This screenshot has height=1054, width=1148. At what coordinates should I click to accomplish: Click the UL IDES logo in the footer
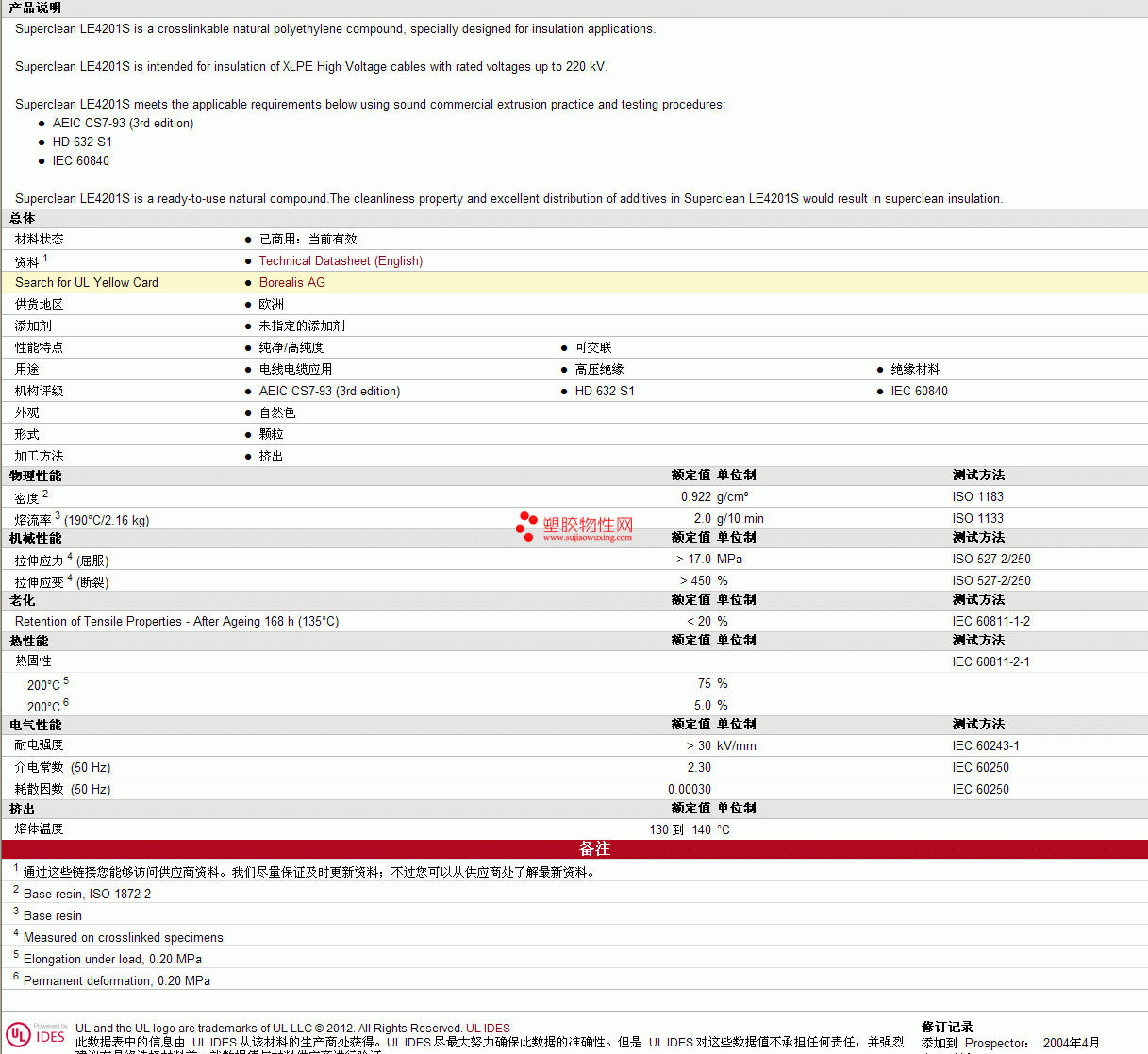point(36,1035)
